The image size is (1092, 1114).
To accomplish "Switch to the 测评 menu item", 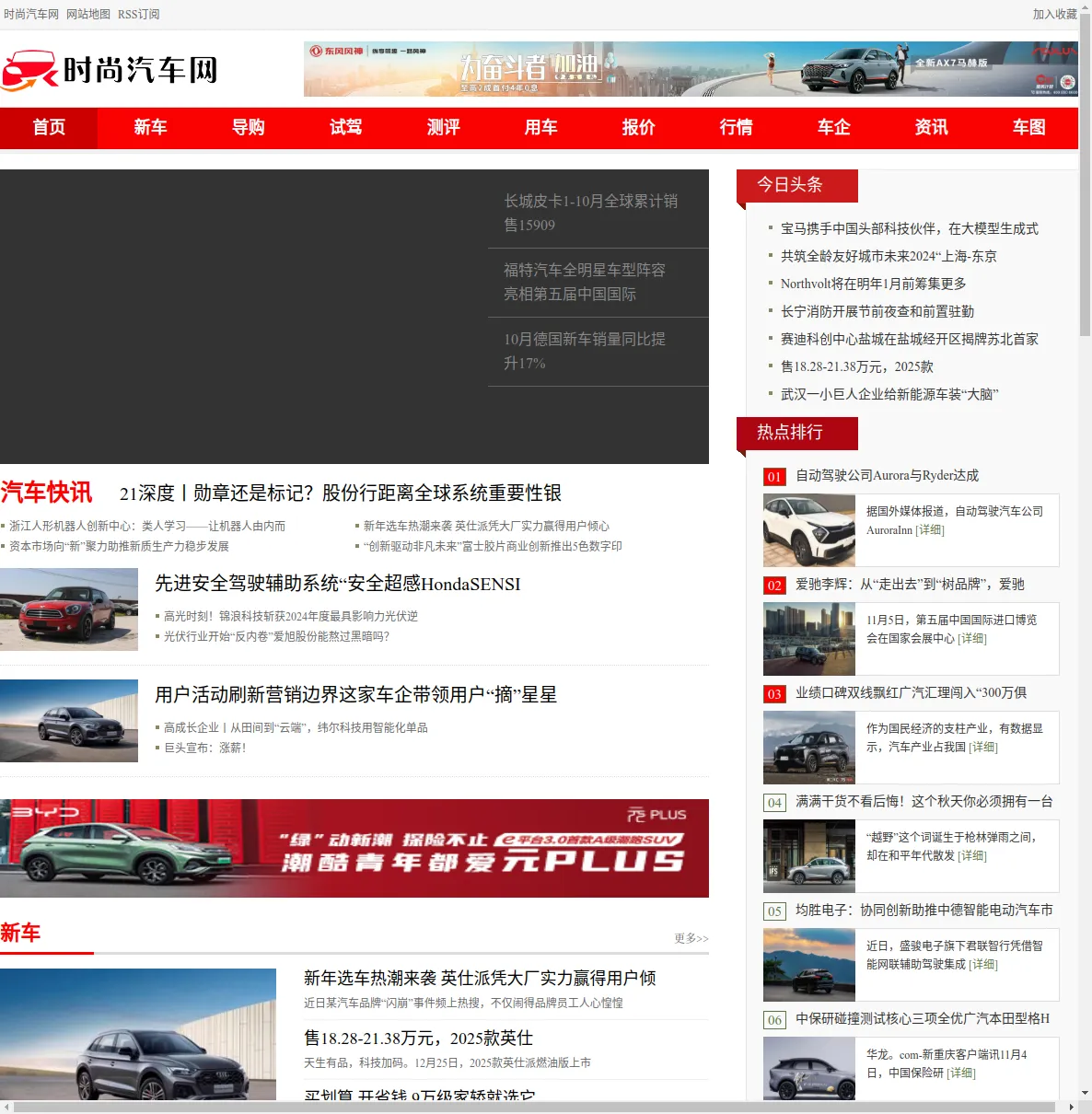I will 443,128.
